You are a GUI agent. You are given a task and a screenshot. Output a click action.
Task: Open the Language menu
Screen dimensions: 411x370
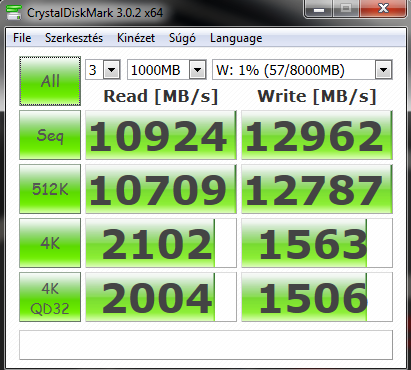pos(236,38)
